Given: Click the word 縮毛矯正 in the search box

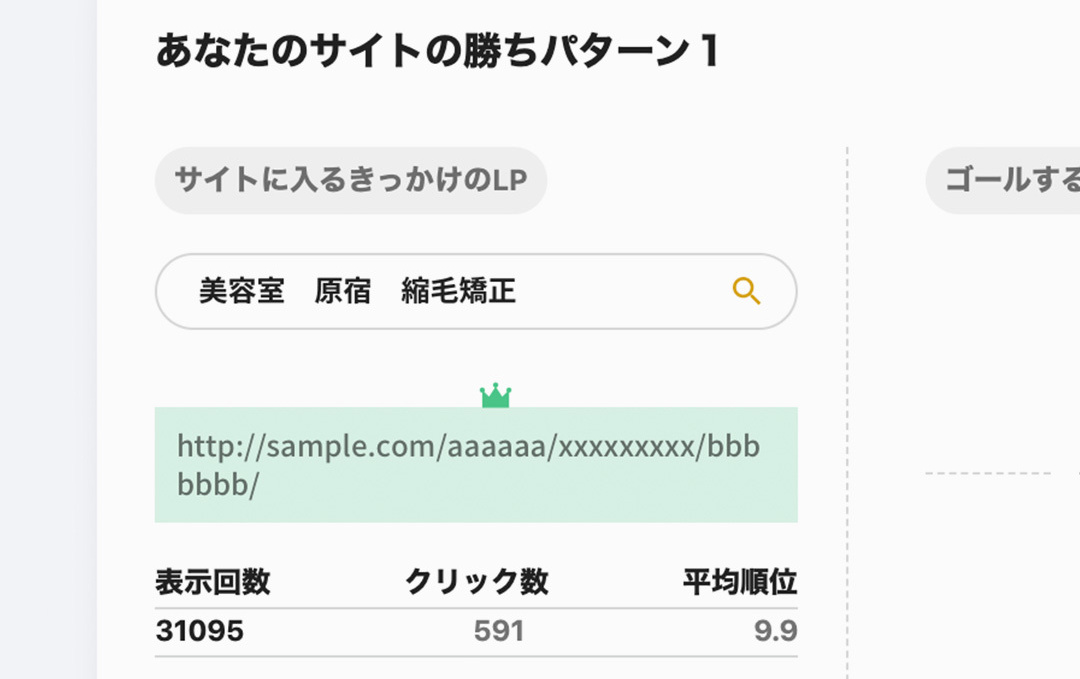Looking at the screenshot, I should pos(459,291).
